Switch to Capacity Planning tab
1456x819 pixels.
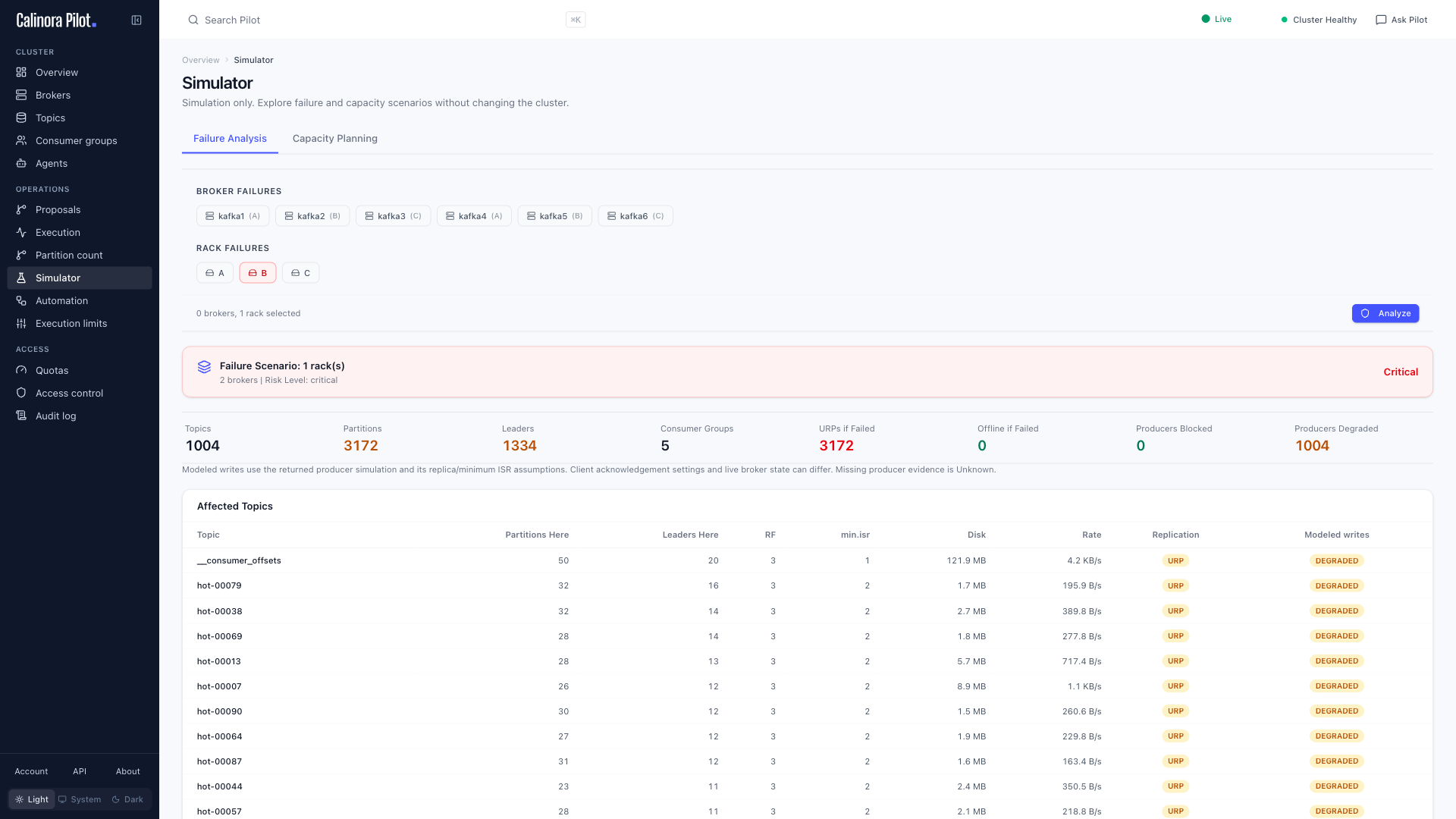point(335,139)
